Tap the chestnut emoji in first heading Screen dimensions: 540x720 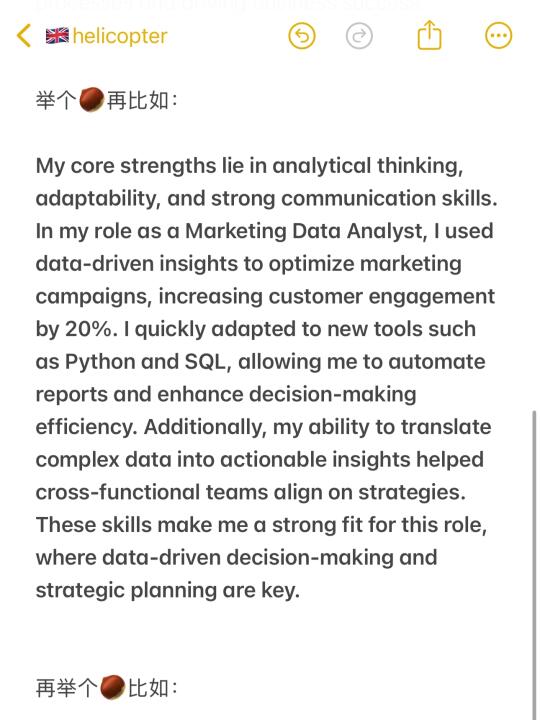tap(91, 100)
